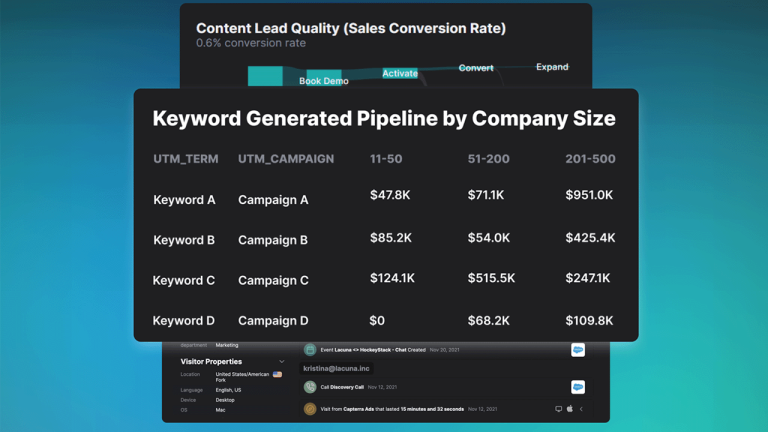This screenshot has height=432, width=768.
Task: Collapse the Visitor Properties section chevron
Action: [x=282, y=361]
